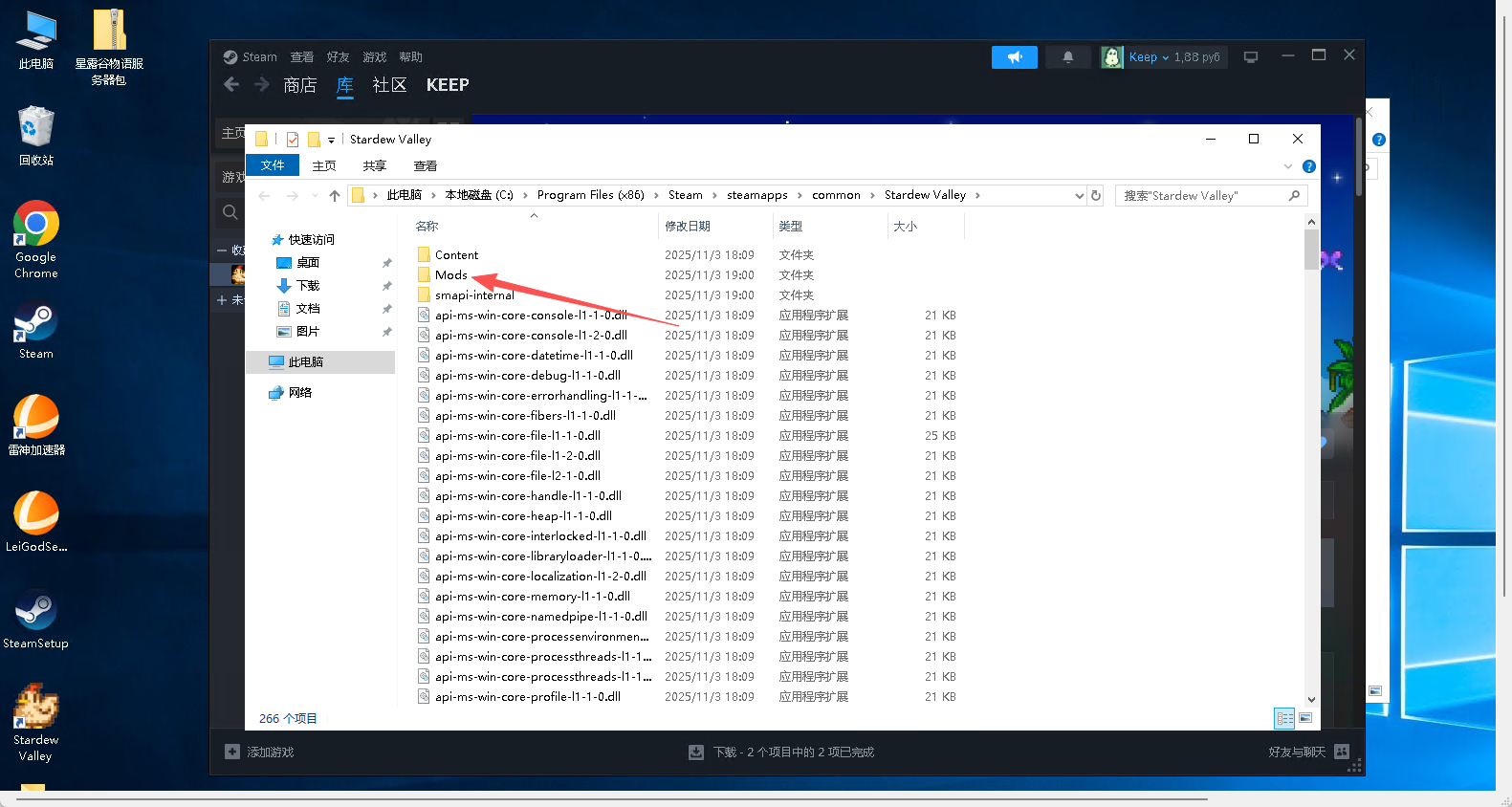Go back using Steam's back arrow
The width and height of the screenshot is (1512, 807).
[x=231, y=85]
